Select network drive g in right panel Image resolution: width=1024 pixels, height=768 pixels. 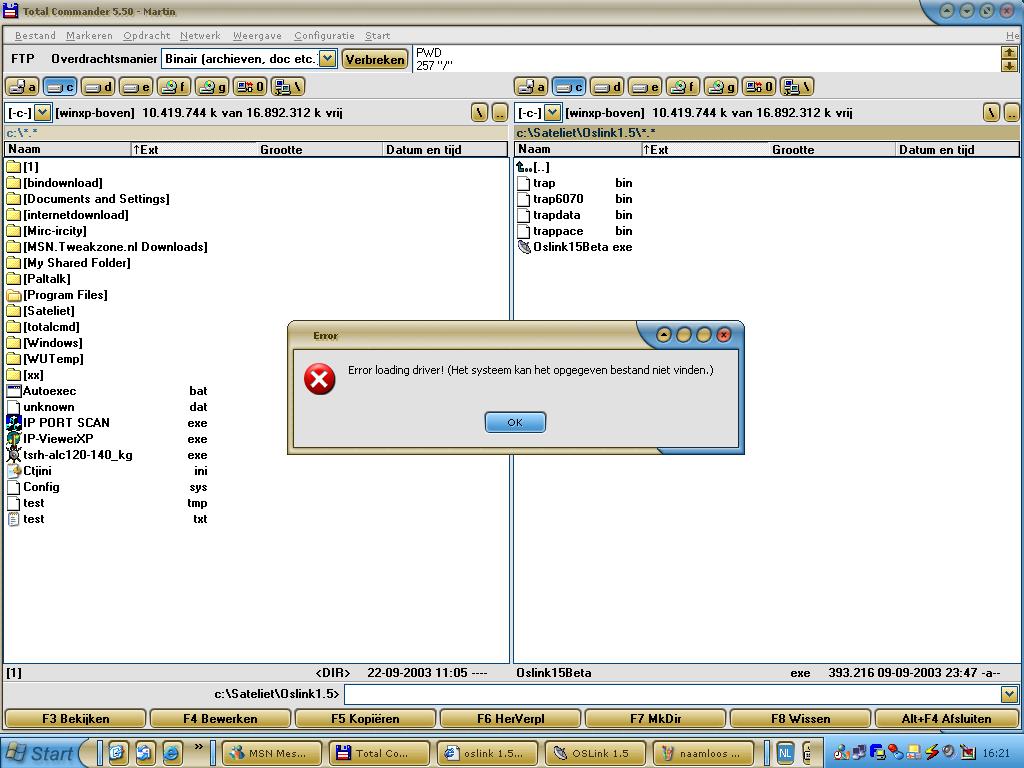720,87
